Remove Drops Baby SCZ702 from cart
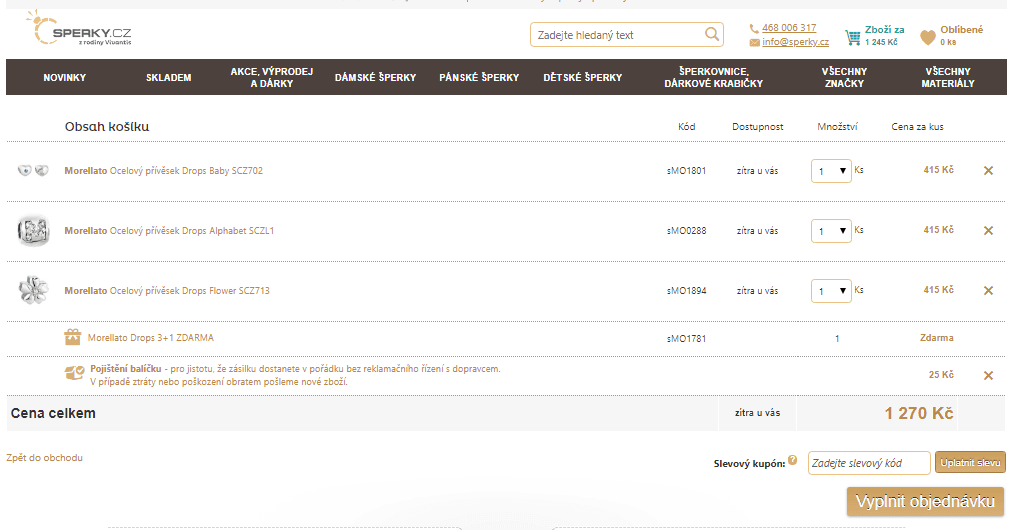The image size is (1018, 530). tap(988, 171)
